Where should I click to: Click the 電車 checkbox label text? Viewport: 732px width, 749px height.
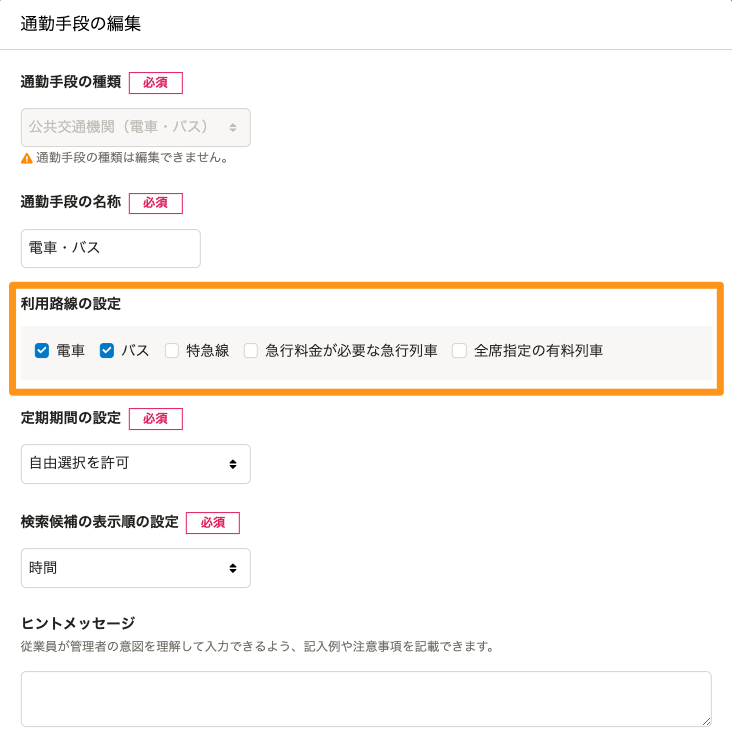pos(70,351)
